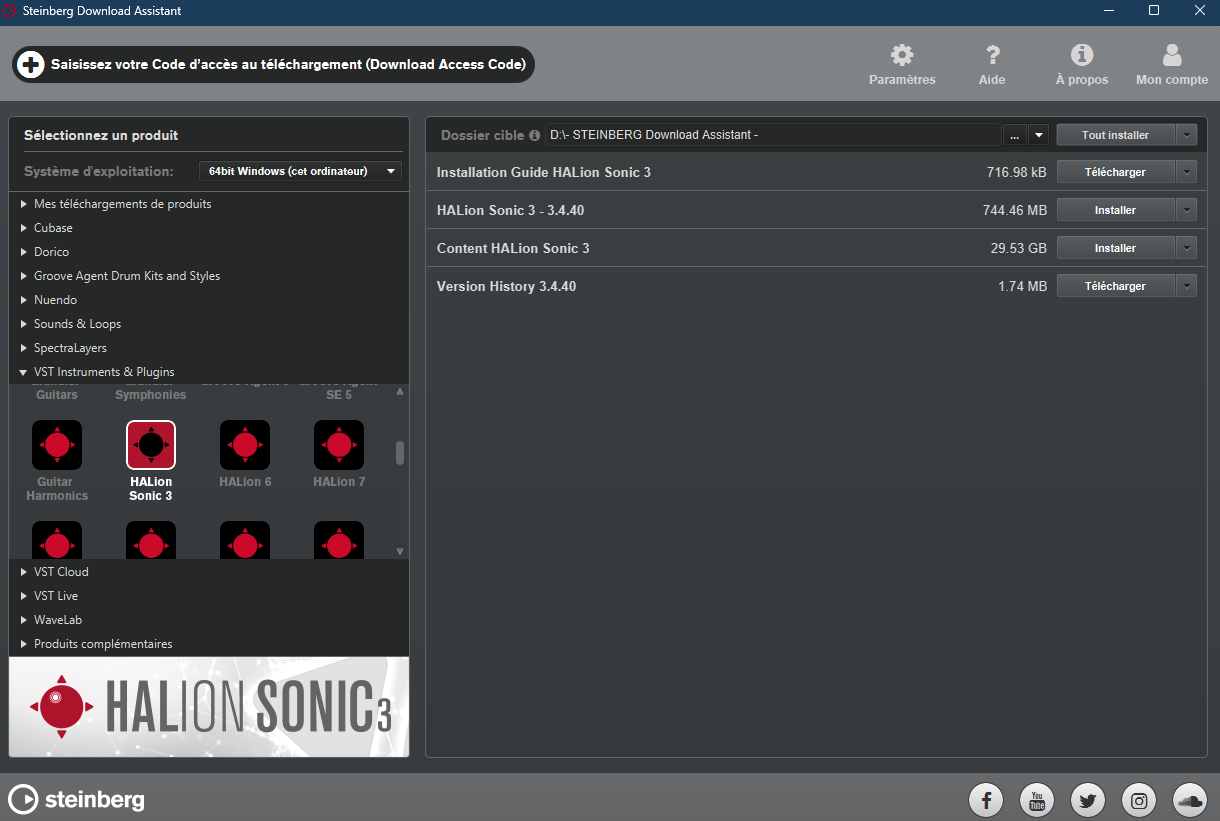1220x821 pixels.
Task: Open Steinberg Instagram icon
Action: [x=1139, y=800]
